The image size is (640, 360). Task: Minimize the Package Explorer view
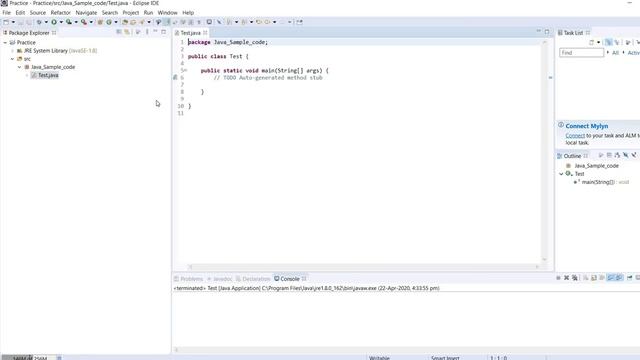(x=156, y=31)
